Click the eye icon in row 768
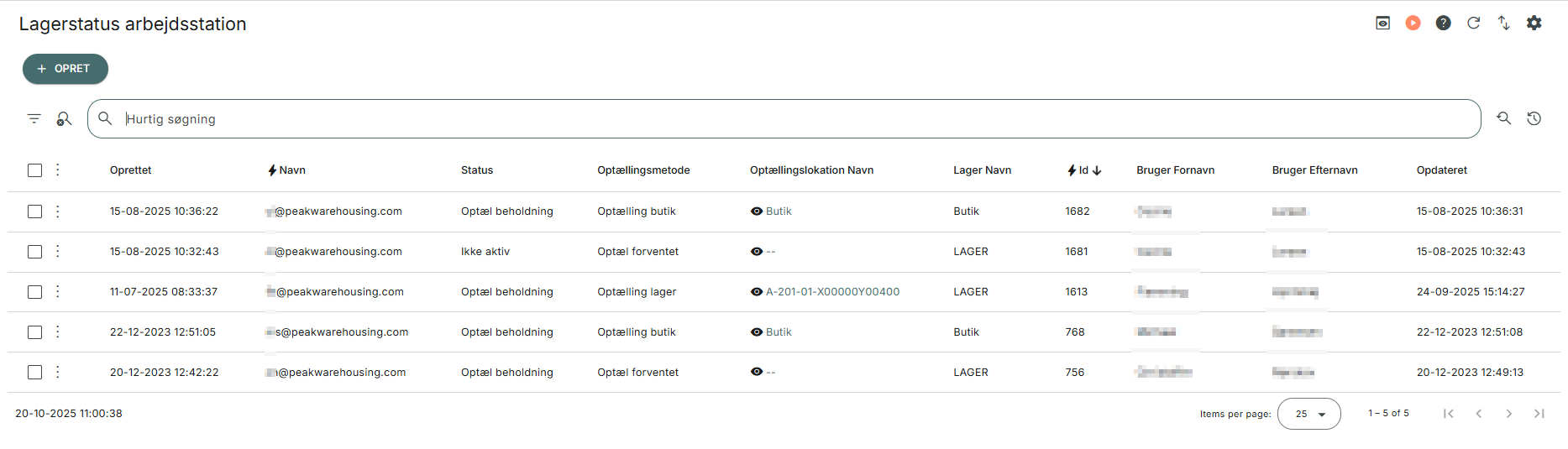Screen dimensions: 1568x449 [x=757, y=332]
